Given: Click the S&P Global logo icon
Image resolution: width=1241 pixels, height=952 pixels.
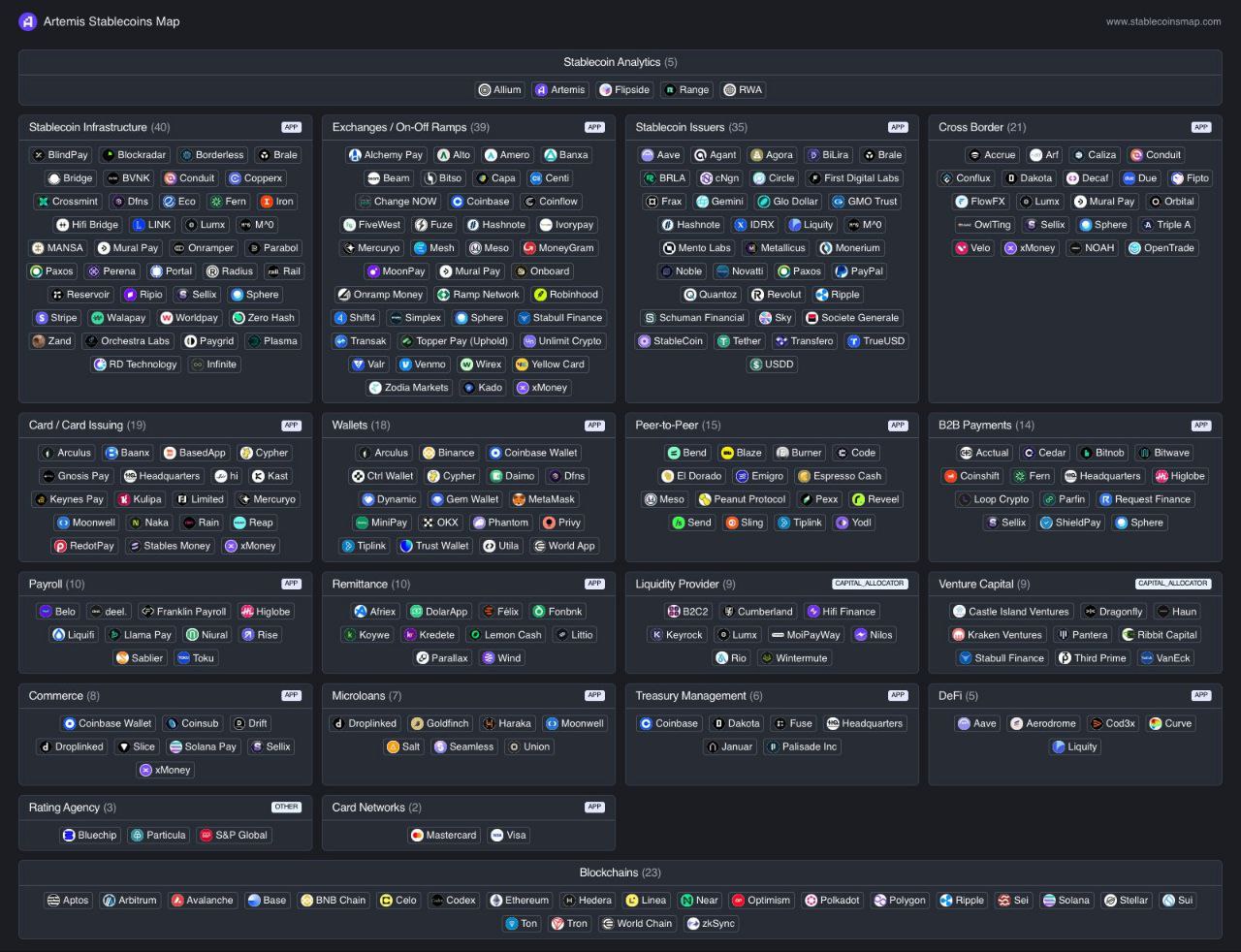Looking at the screenshot, I should [206, 836].
